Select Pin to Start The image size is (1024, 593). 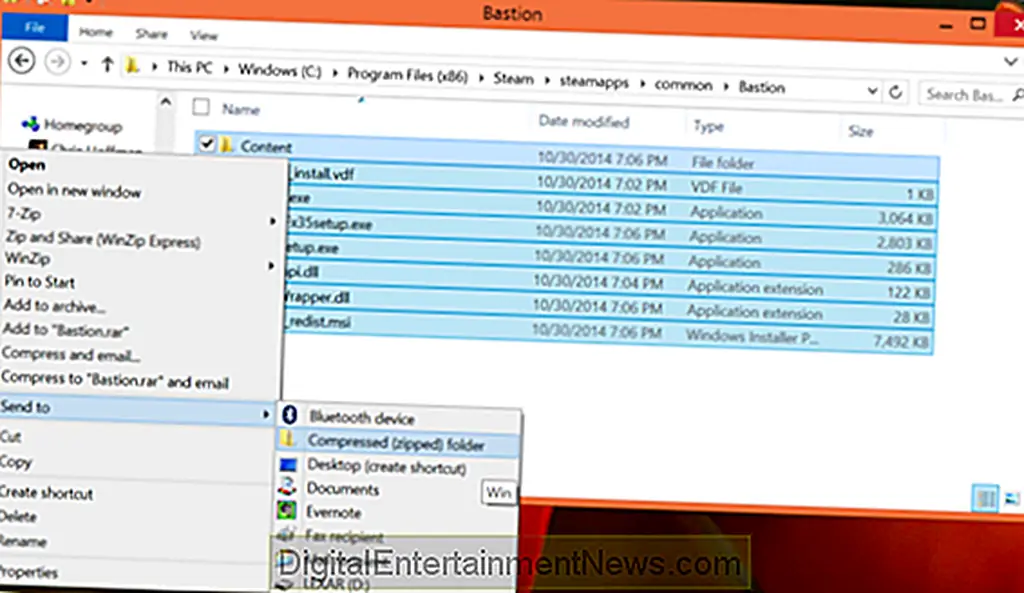[x=39, y=281]
